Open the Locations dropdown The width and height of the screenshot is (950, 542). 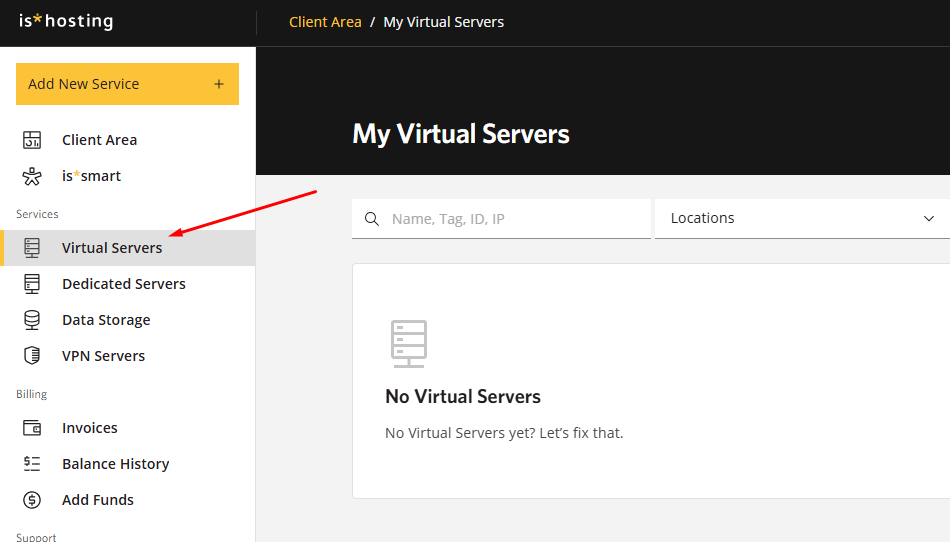coord(790,218)
